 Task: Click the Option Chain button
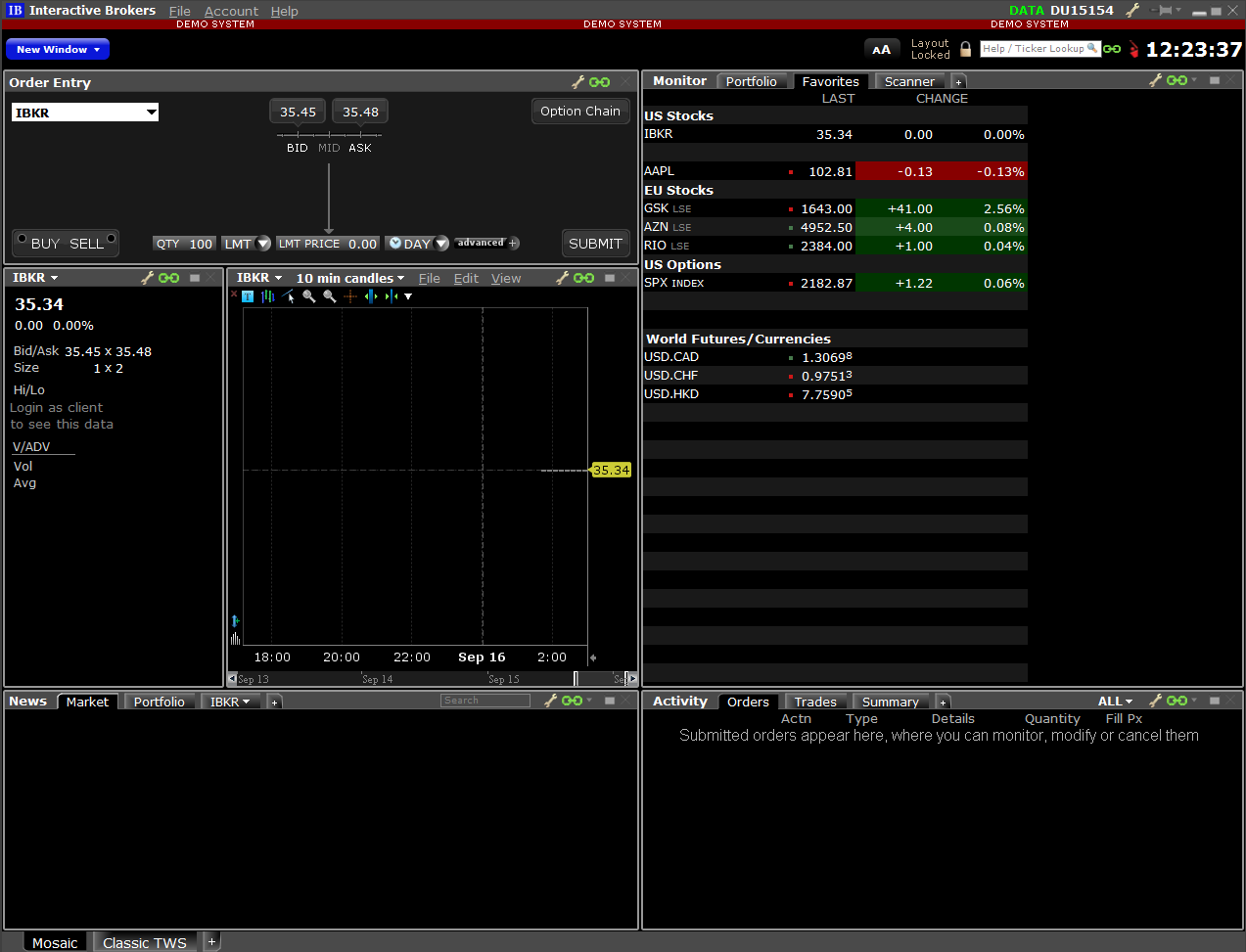[x=580, y=111]
